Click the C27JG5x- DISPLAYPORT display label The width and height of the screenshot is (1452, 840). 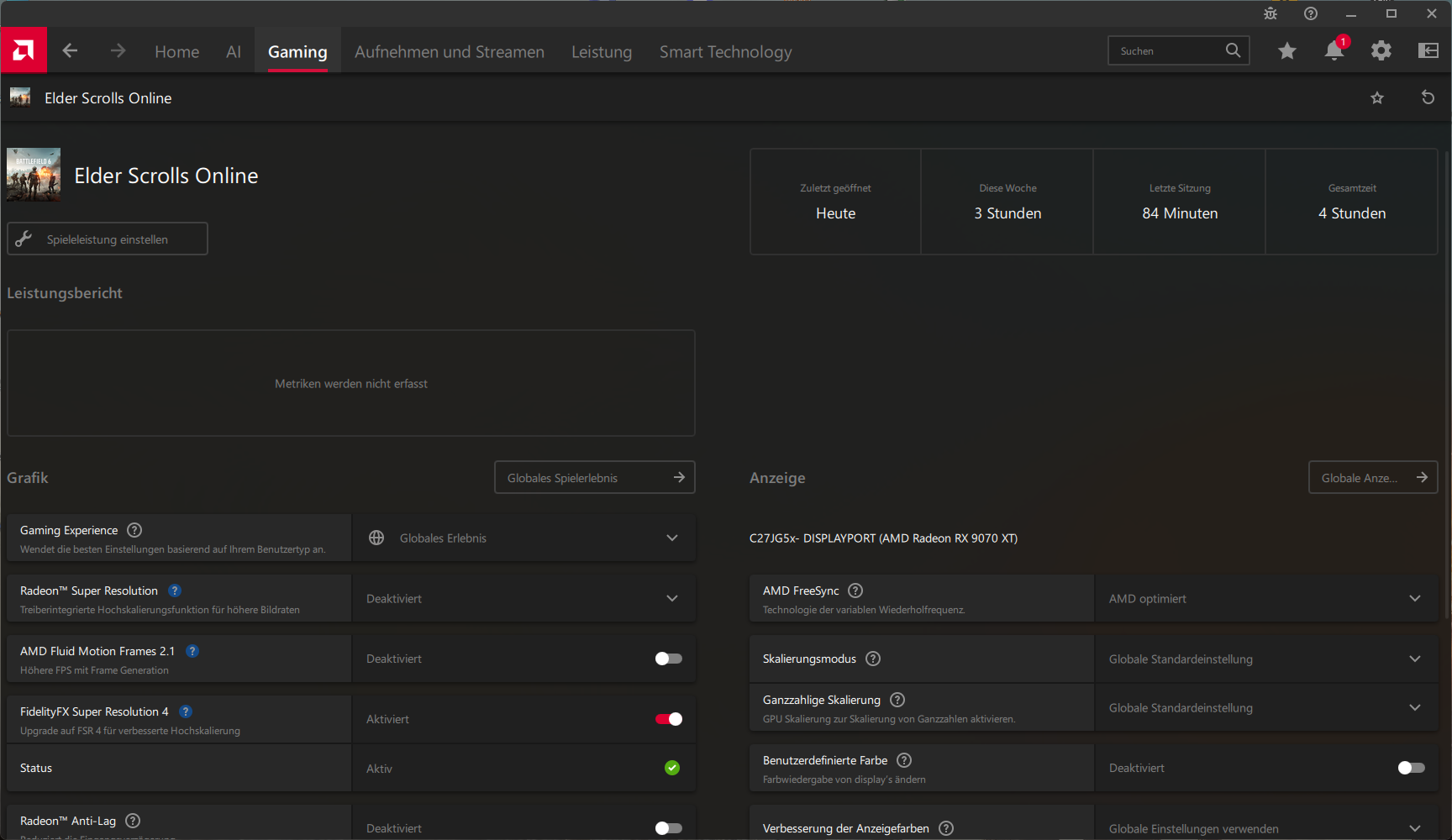(883, 538)
